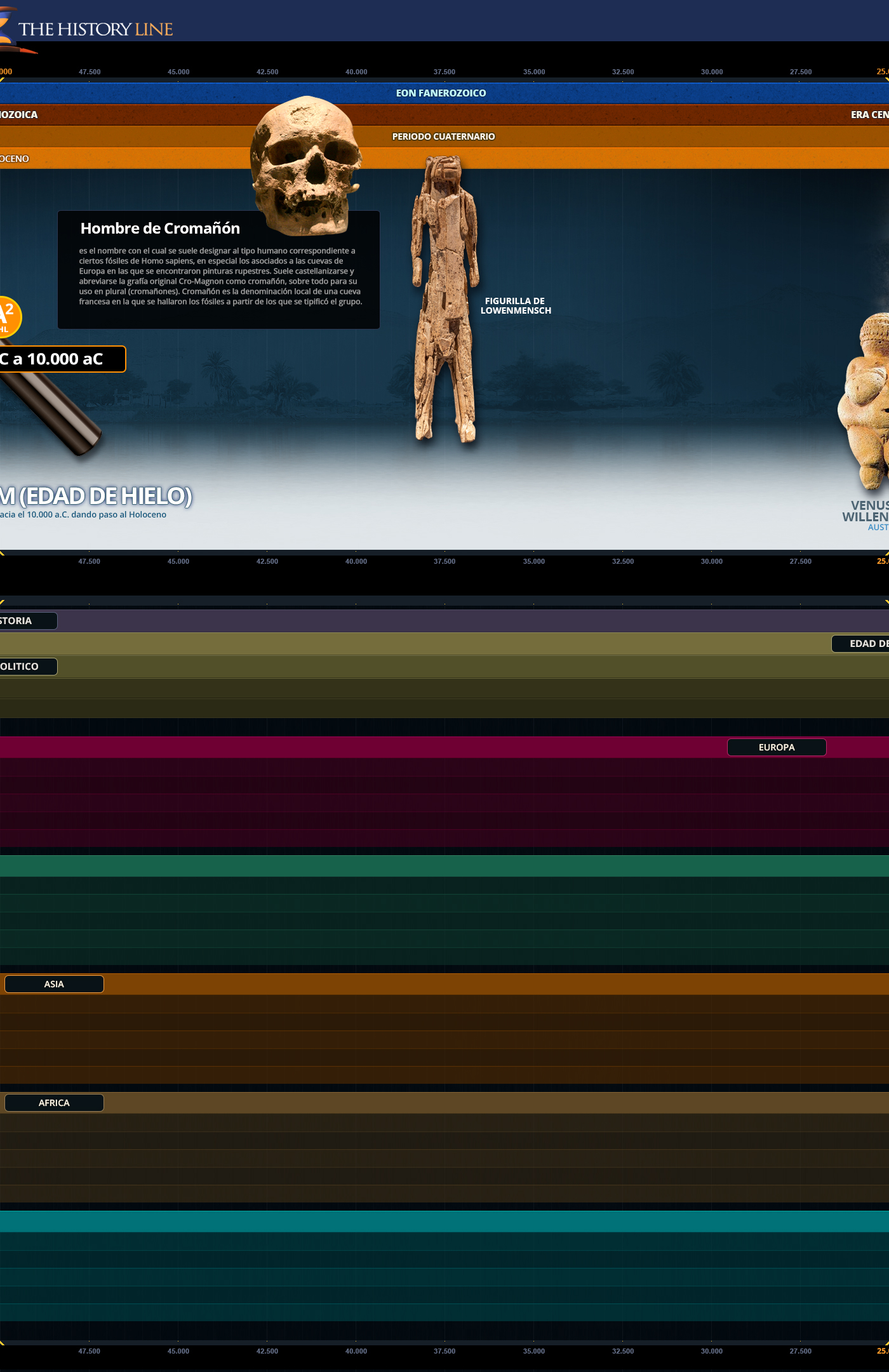Viewport: 889px width, 1372px height.
Task: Open the EUROPA region label
Action: coord(777,747)
